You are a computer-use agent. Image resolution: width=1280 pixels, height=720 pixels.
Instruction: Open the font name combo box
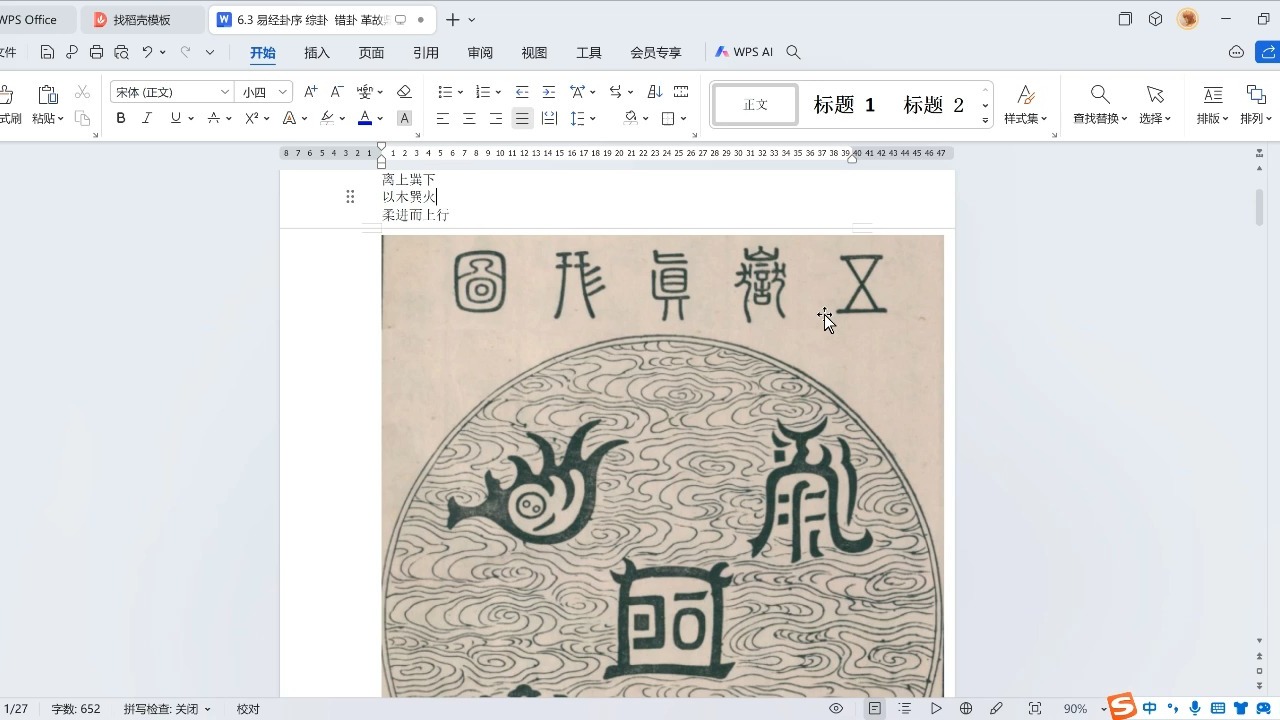point(172,92)
